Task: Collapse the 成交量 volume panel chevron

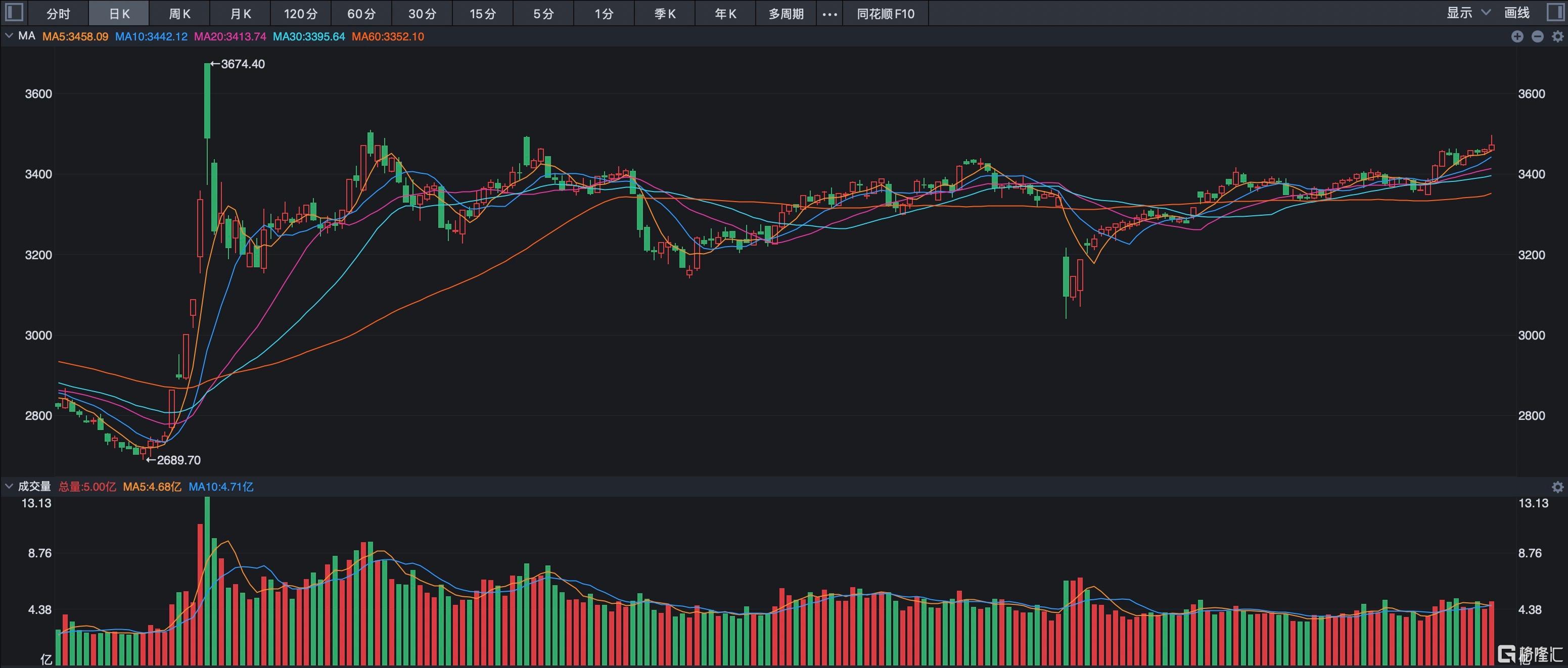Action: [9, 486]
